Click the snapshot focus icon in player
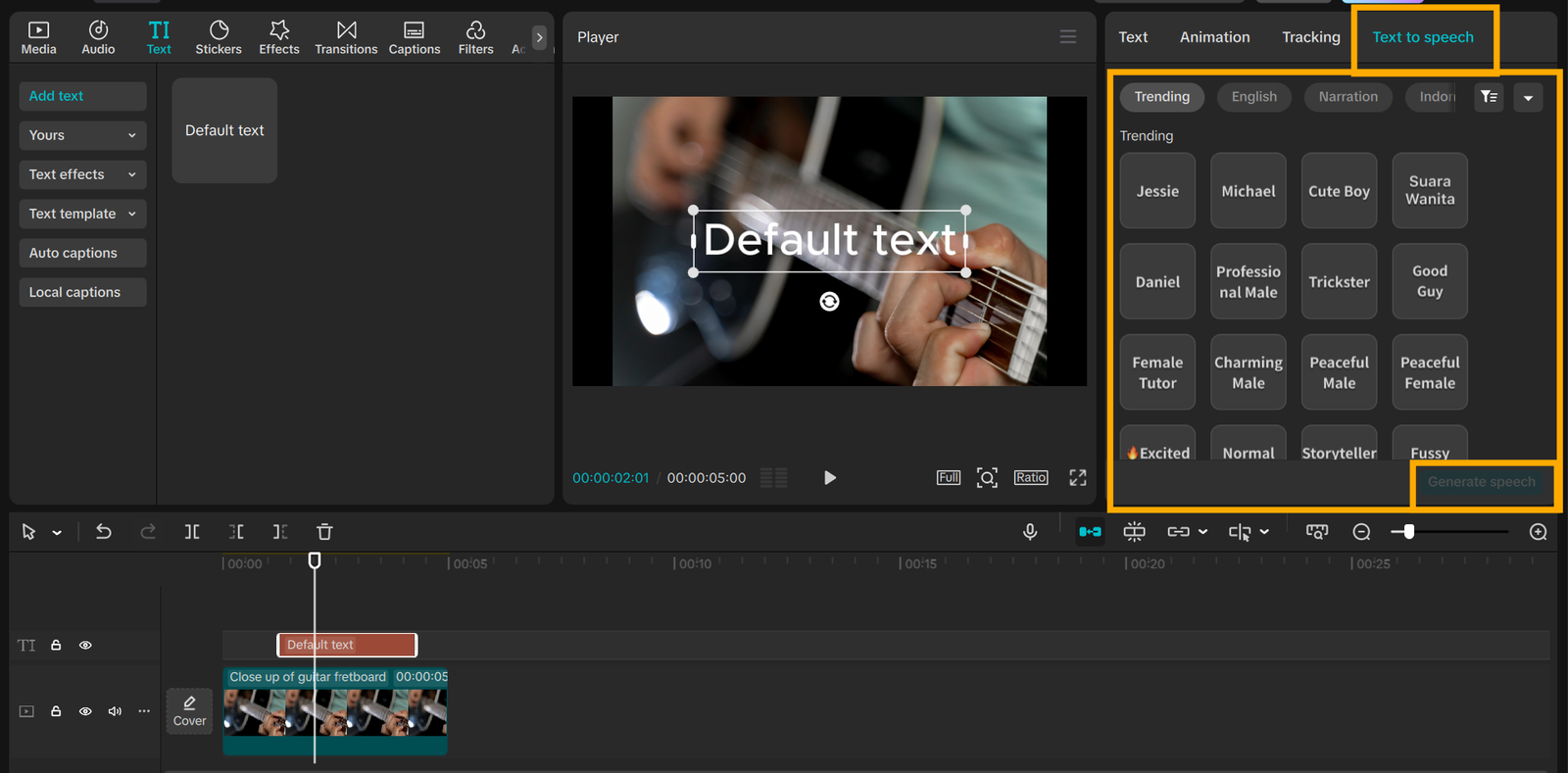 (x=987, y=477)
